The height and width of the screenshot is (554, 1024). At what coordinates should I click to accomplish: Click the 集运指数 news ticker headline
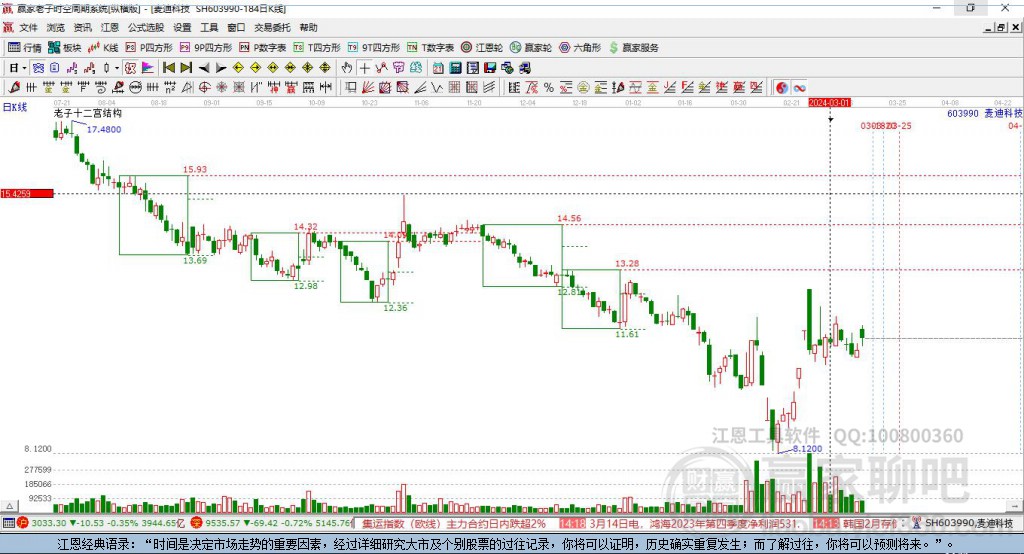click(x=454, y=523)
